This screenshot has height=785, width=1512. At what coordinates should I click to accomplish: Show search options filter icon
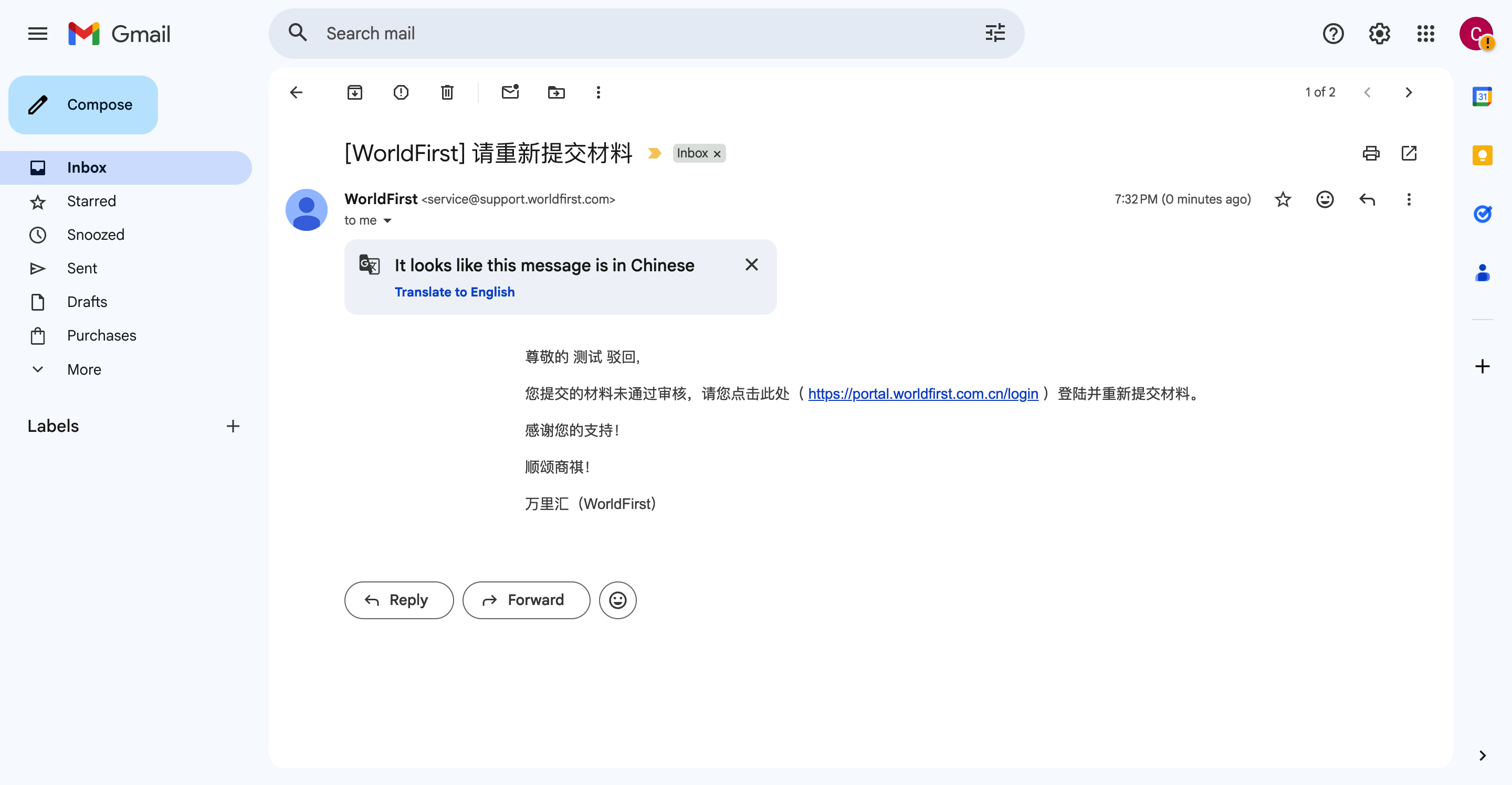pos(995,33)
